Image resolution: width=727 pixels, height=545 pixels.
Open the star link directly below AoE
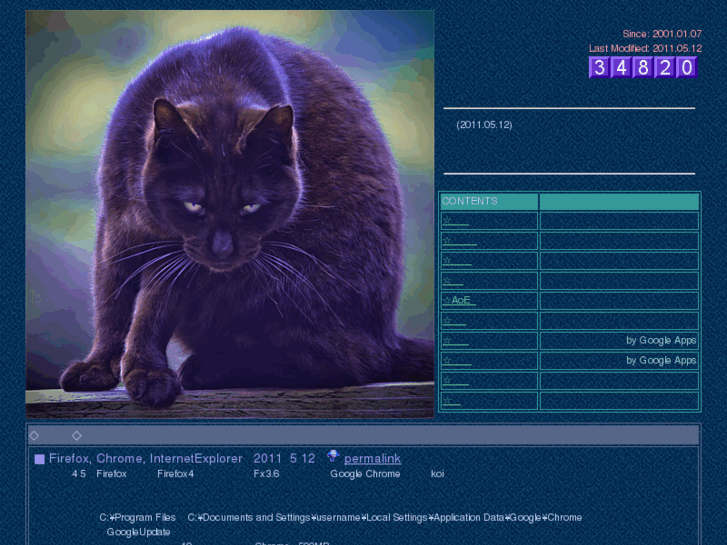tap(454, 321)
